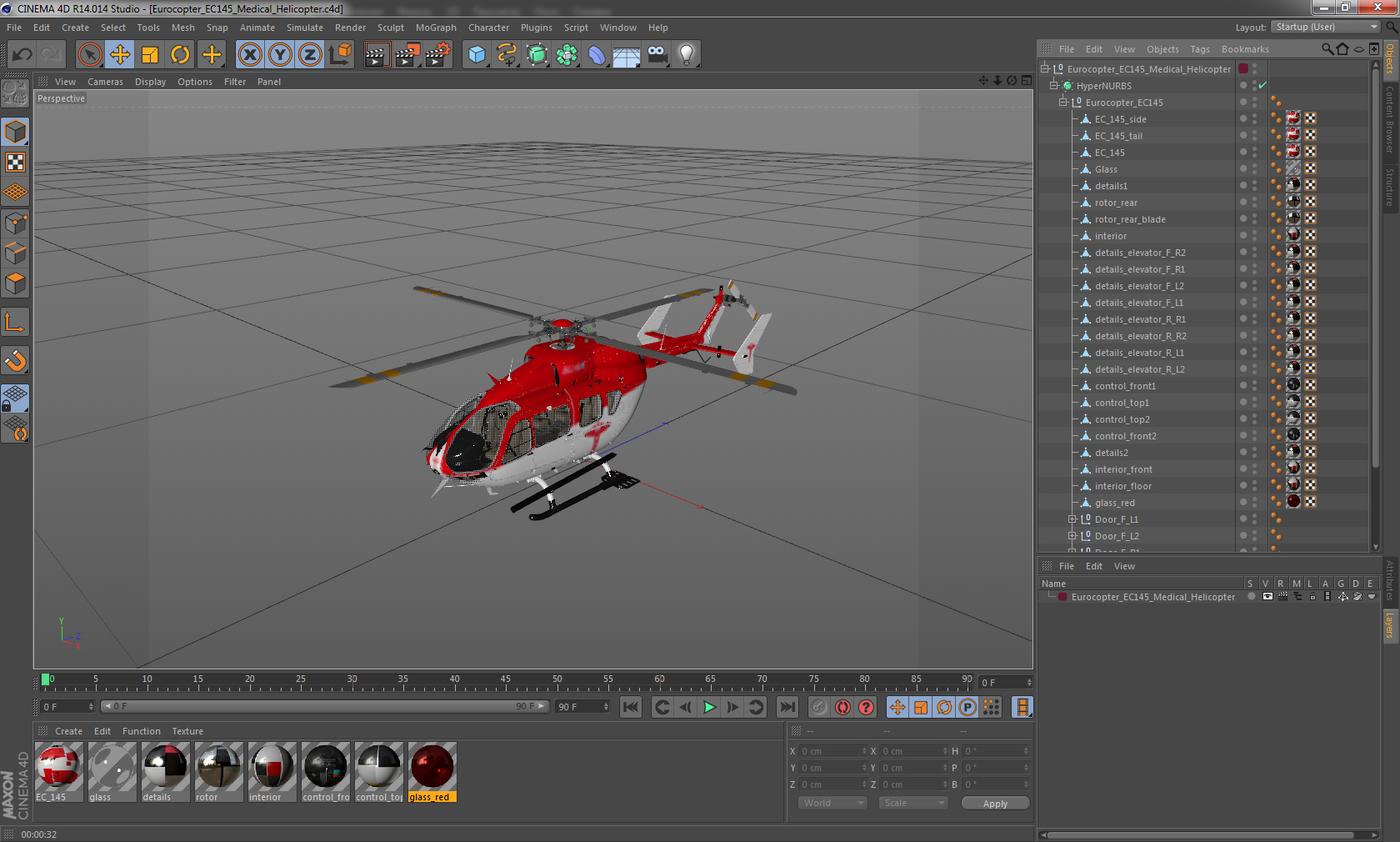Screen dimensions: 1400x842
Task: Open the Scale mode dropdown
Action: pos(913,803)
